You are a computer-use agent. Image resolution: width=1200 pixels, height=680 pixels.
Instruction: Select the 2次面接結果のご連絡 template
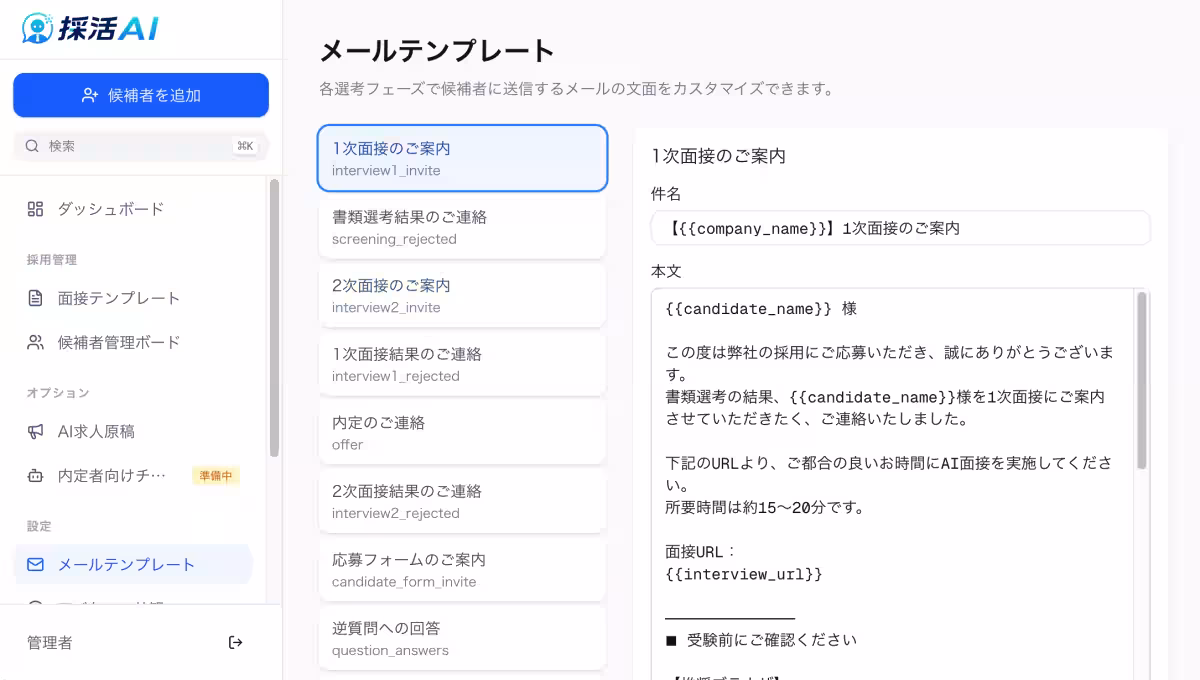click(x=462, y=501)
